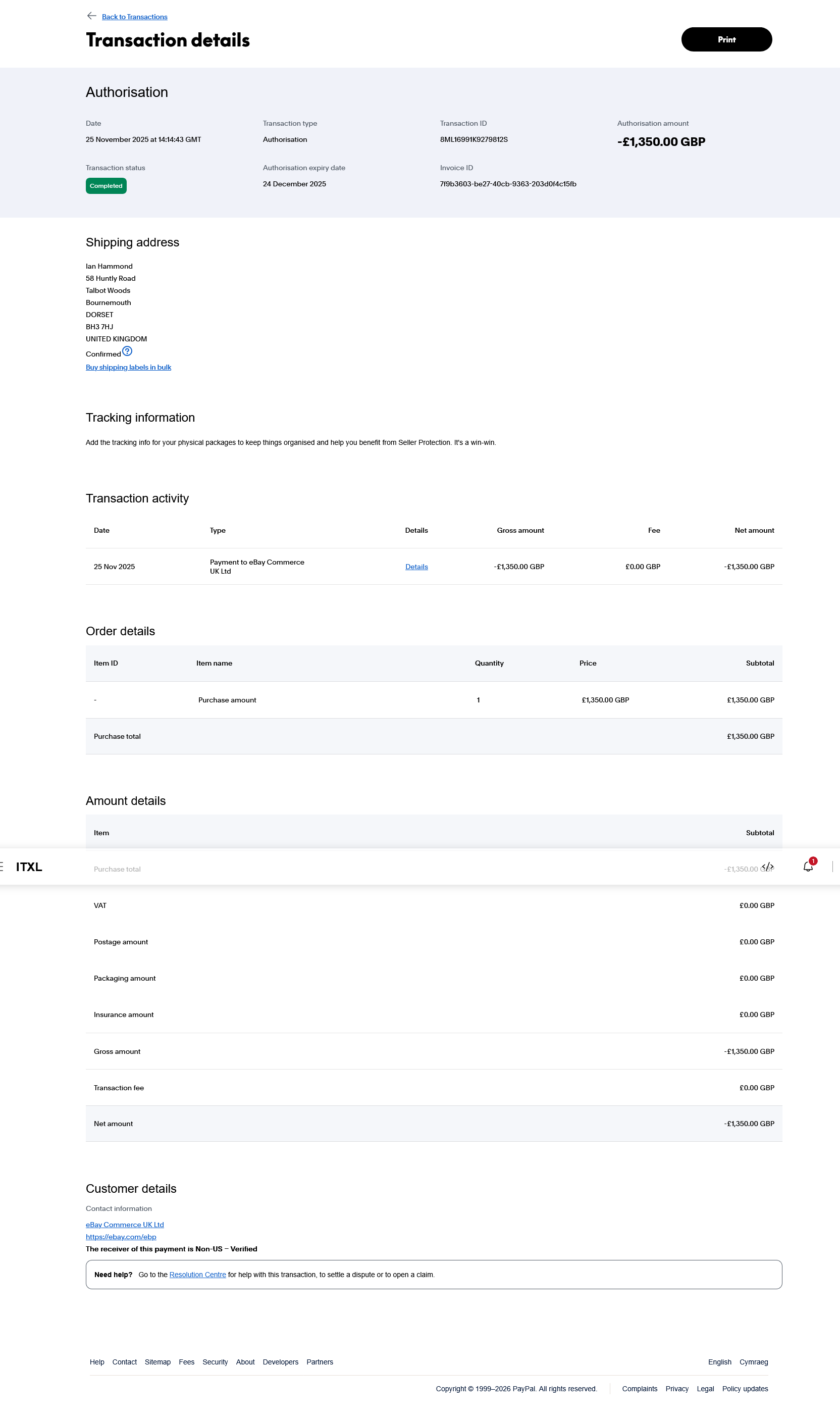840x1419 pixels.
Task: Click the Gross amount column header
Action: click(x=520, y=531)
